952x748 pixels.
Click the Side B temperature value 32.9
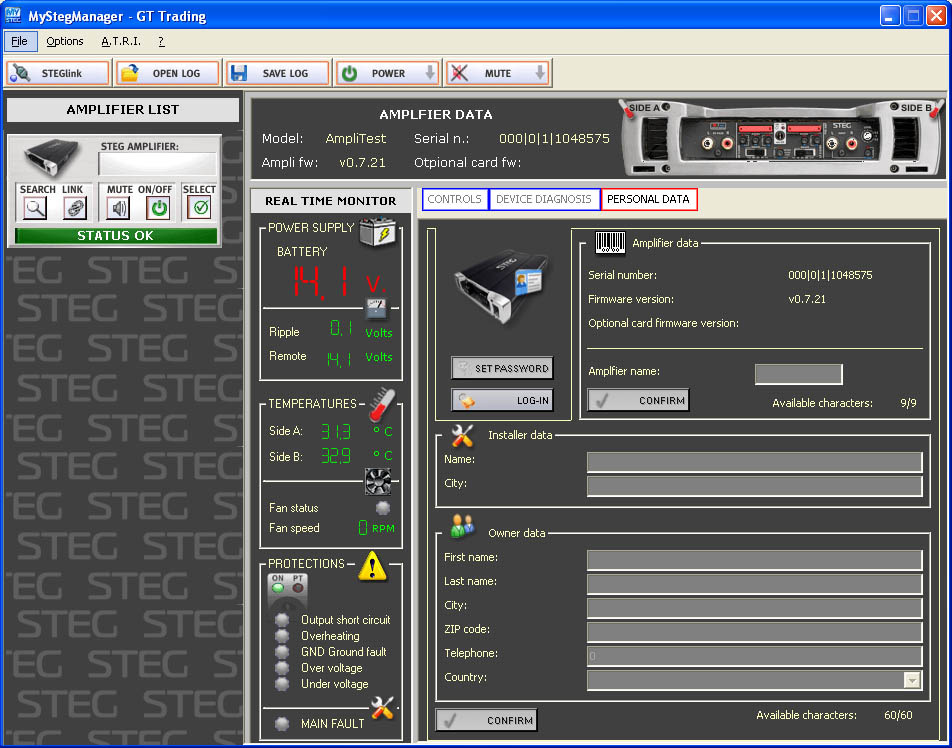click(x=336, y=455)
